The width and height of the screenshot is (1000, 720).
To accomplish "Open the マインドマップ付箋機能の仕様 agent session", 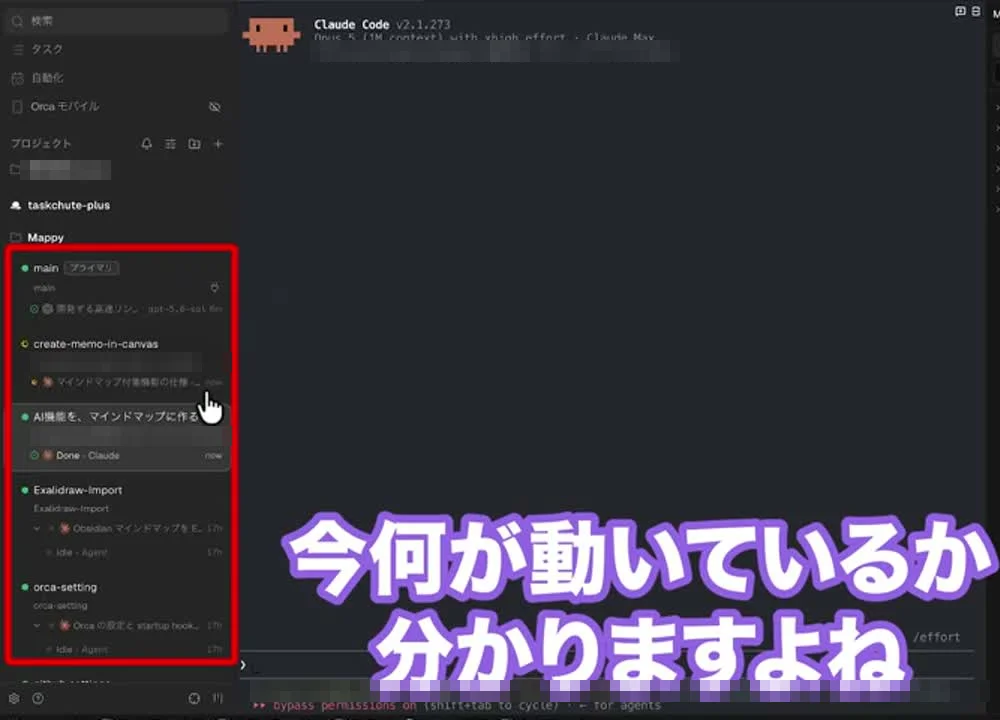I will tap(126, 382).
